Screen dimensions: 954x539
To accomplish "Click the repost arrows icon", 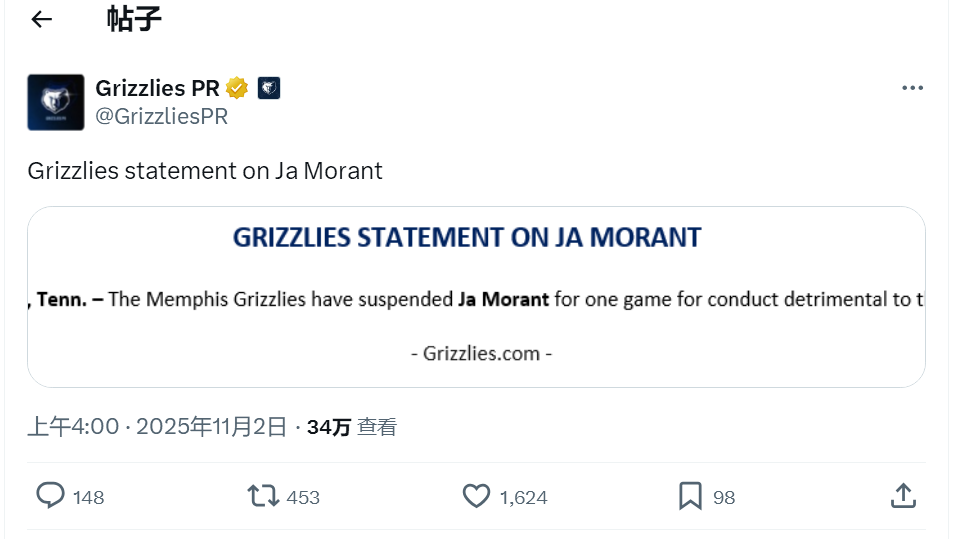I will pos(263,495).
